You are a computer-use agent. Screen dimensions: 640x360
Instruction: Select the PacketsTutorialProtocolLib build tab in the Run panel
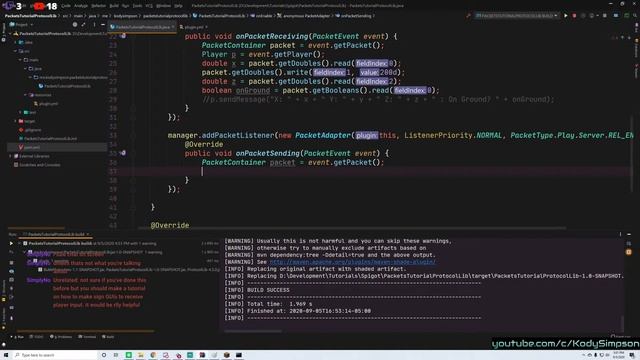click(x=56, y=235)
